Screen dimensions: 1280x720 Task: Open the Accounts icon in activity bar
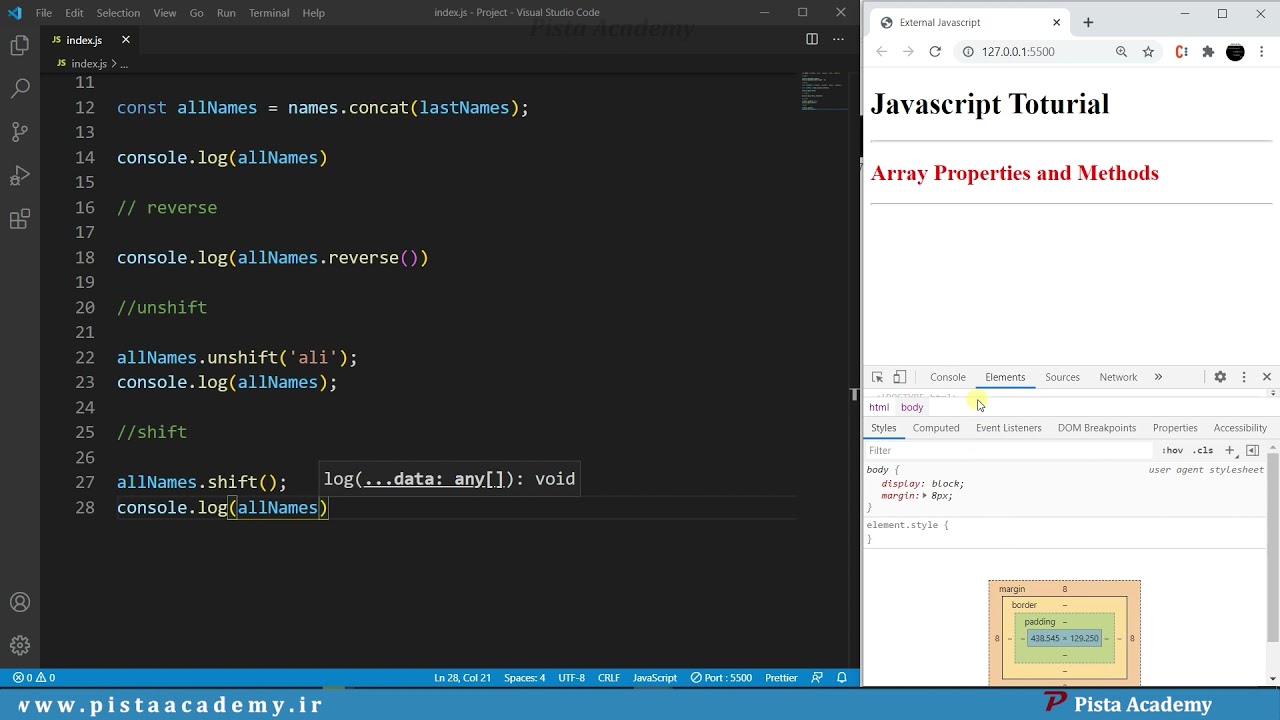(20, 602)
